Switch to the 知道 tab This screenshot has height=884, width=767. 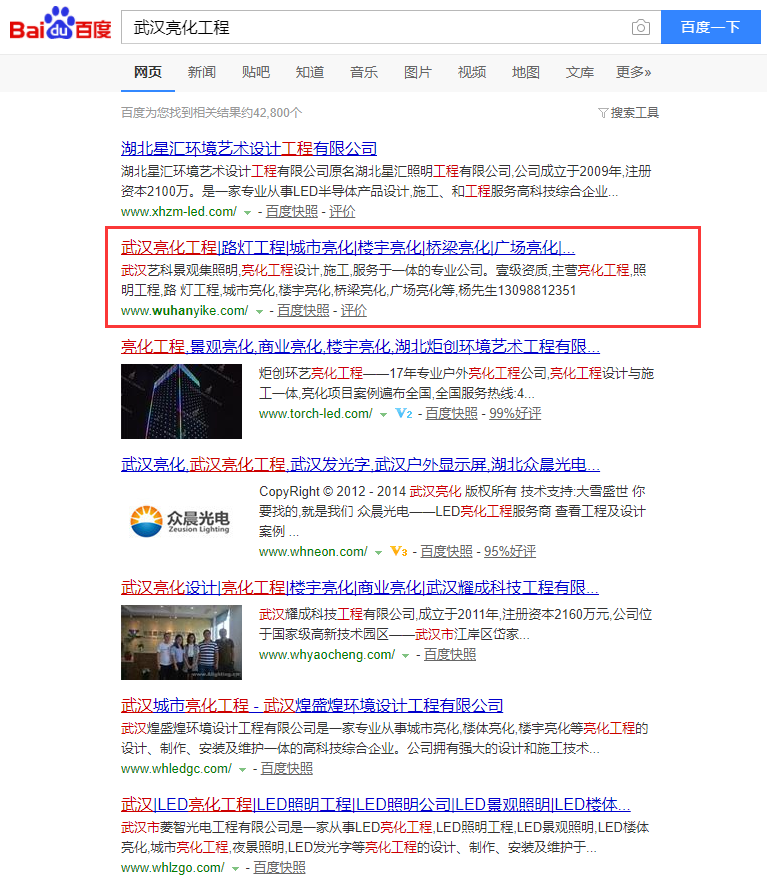pos(310,72)
